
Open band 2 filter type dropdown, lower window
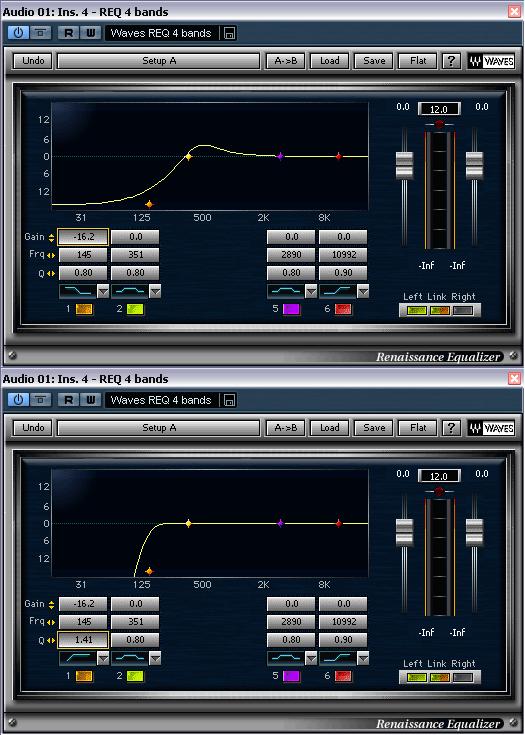155,658
